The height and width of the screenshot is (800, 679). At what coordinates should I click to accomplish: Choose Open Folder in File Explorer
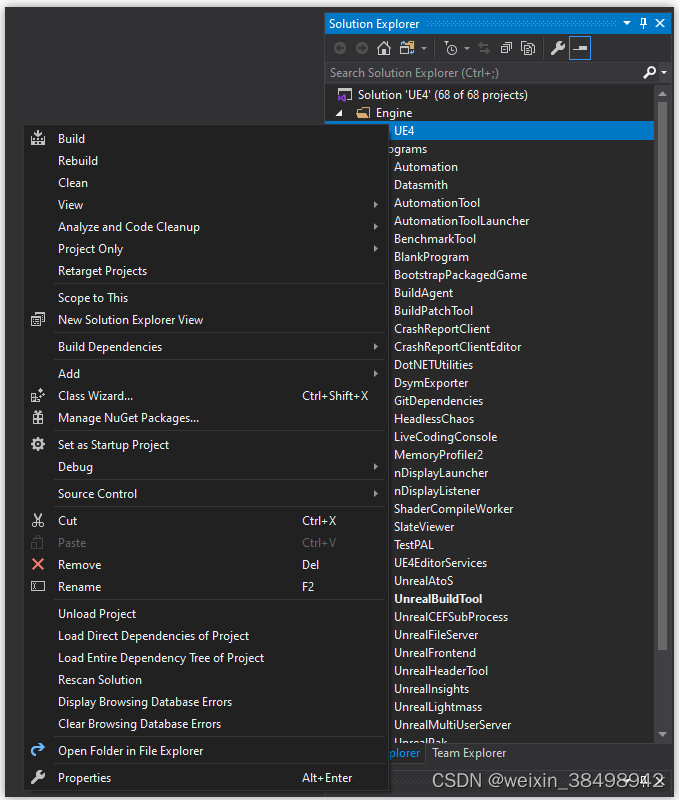(x=206, y=751)
